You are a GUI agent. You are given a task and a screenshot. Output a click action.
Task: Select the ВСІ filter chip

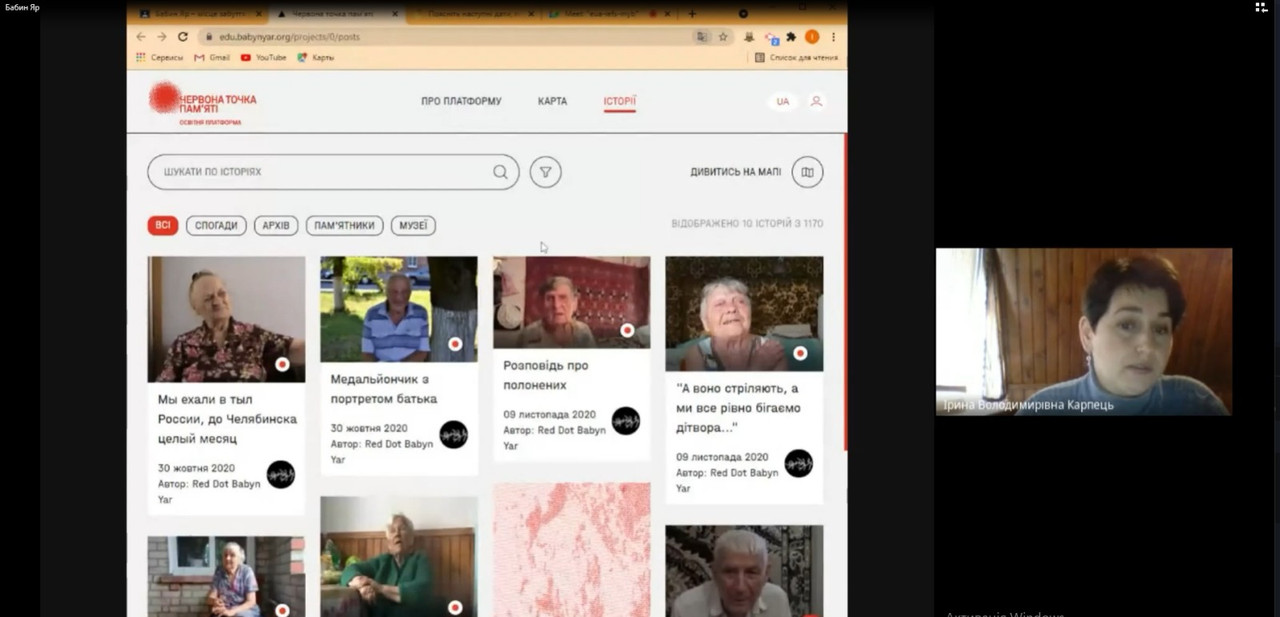coord(163,225)
